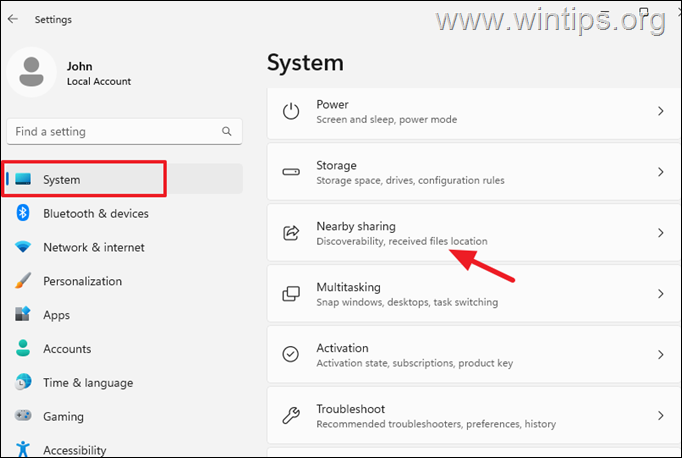Click the Activation checkmark icon
Screen dimensions: 682x458
coord(291,354)
